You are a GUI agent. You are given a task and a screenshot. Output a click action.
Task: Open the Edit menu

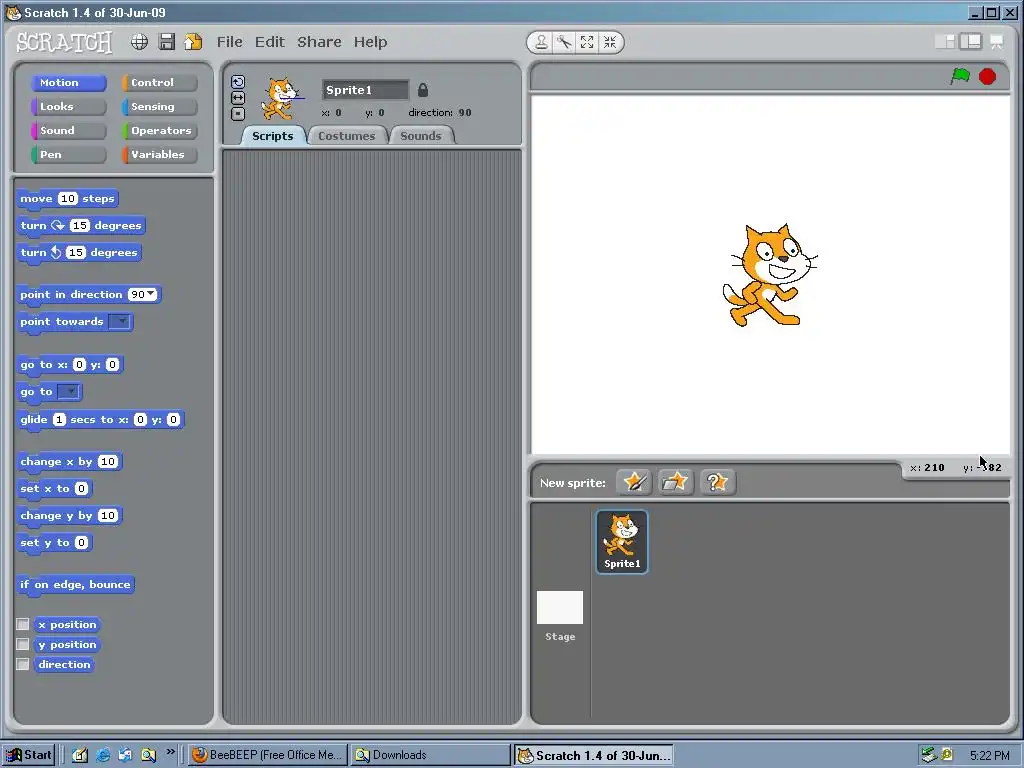270,42
